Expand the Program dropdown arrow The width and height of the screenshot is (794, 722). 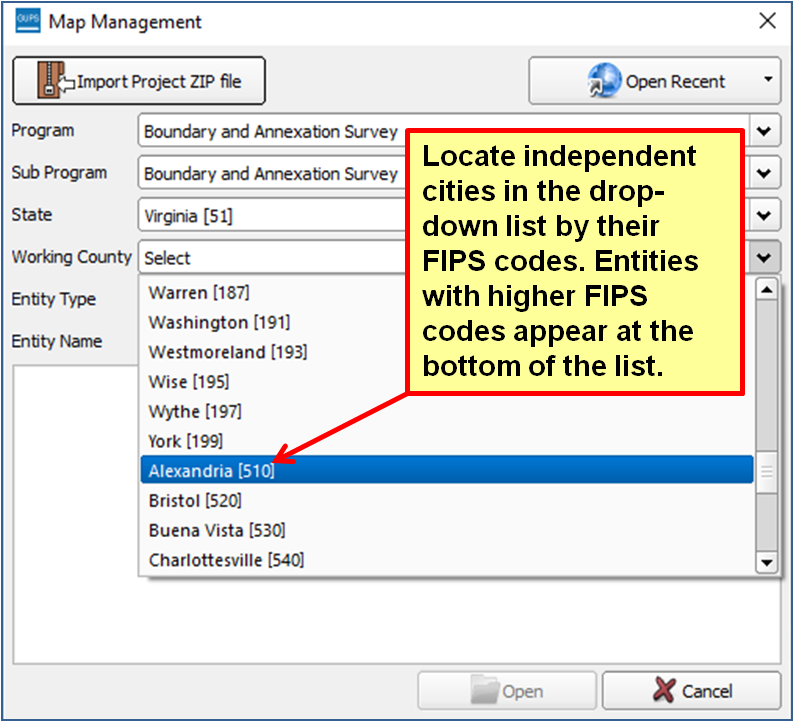[764, 131]
